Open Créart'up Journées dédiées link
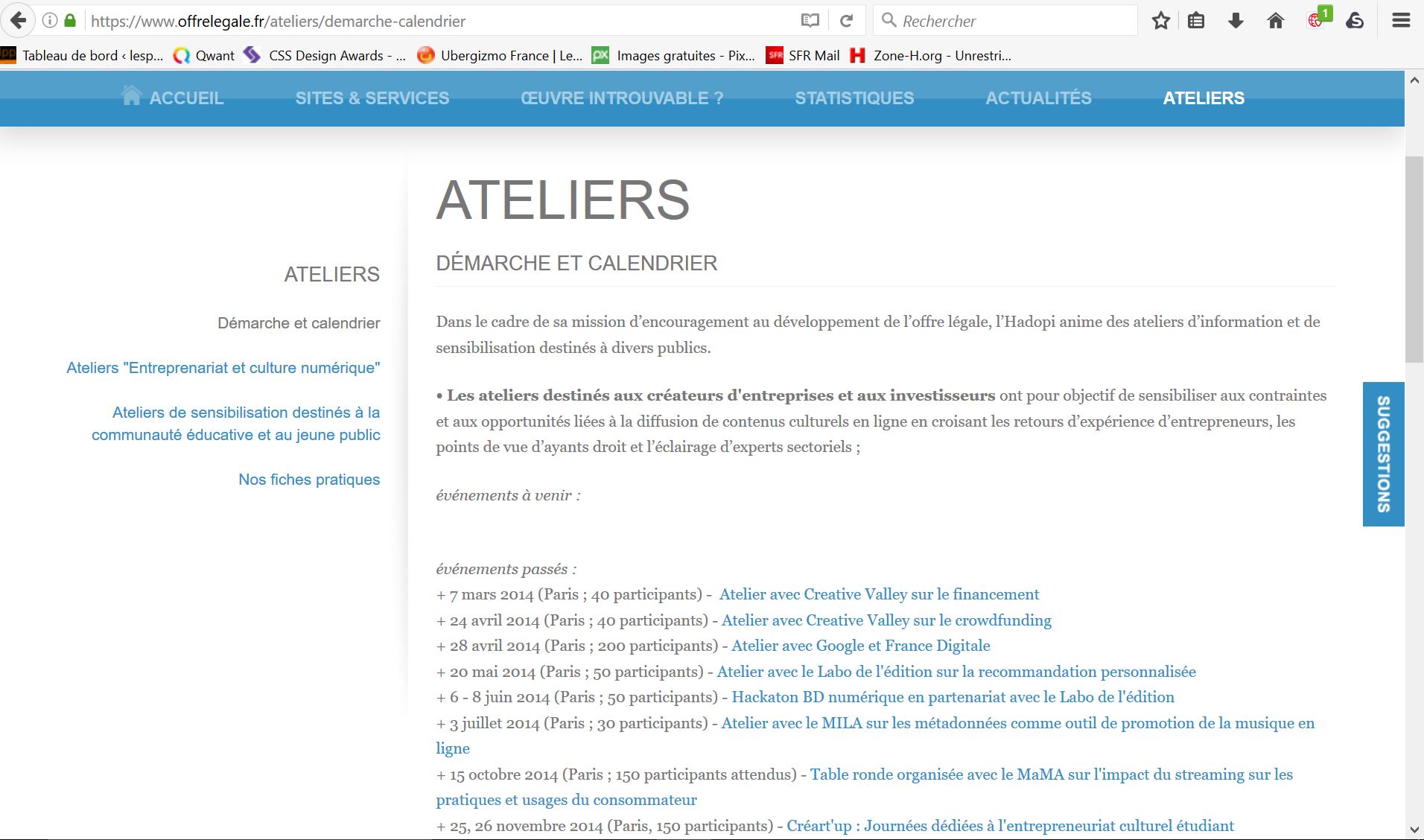Image resolution: width=1424 pixels, height=840 pixels. (x=1011, y=826)
